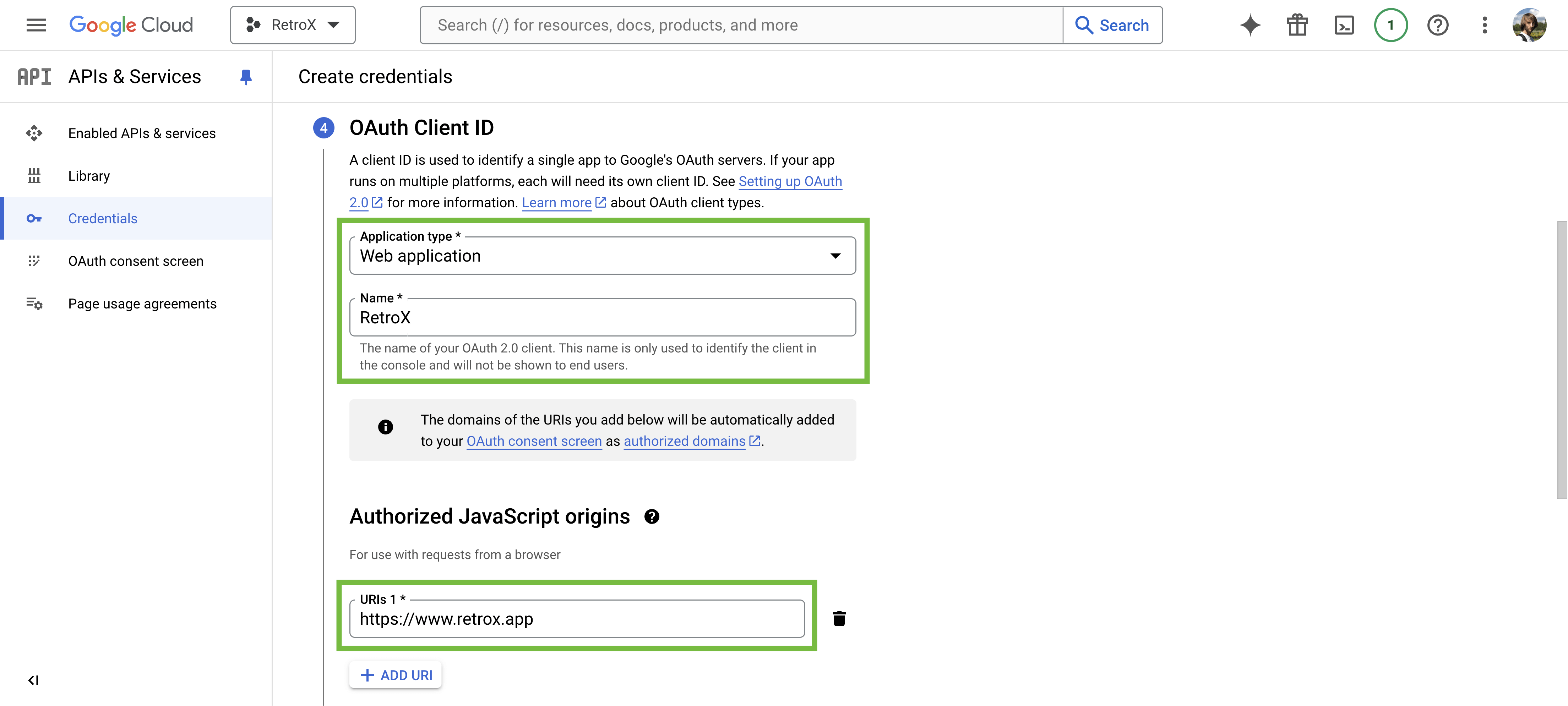Open the main navigation hamburger menu
Image resolution: width=1568 pixels, height=706 pixels.
point(36,25)
